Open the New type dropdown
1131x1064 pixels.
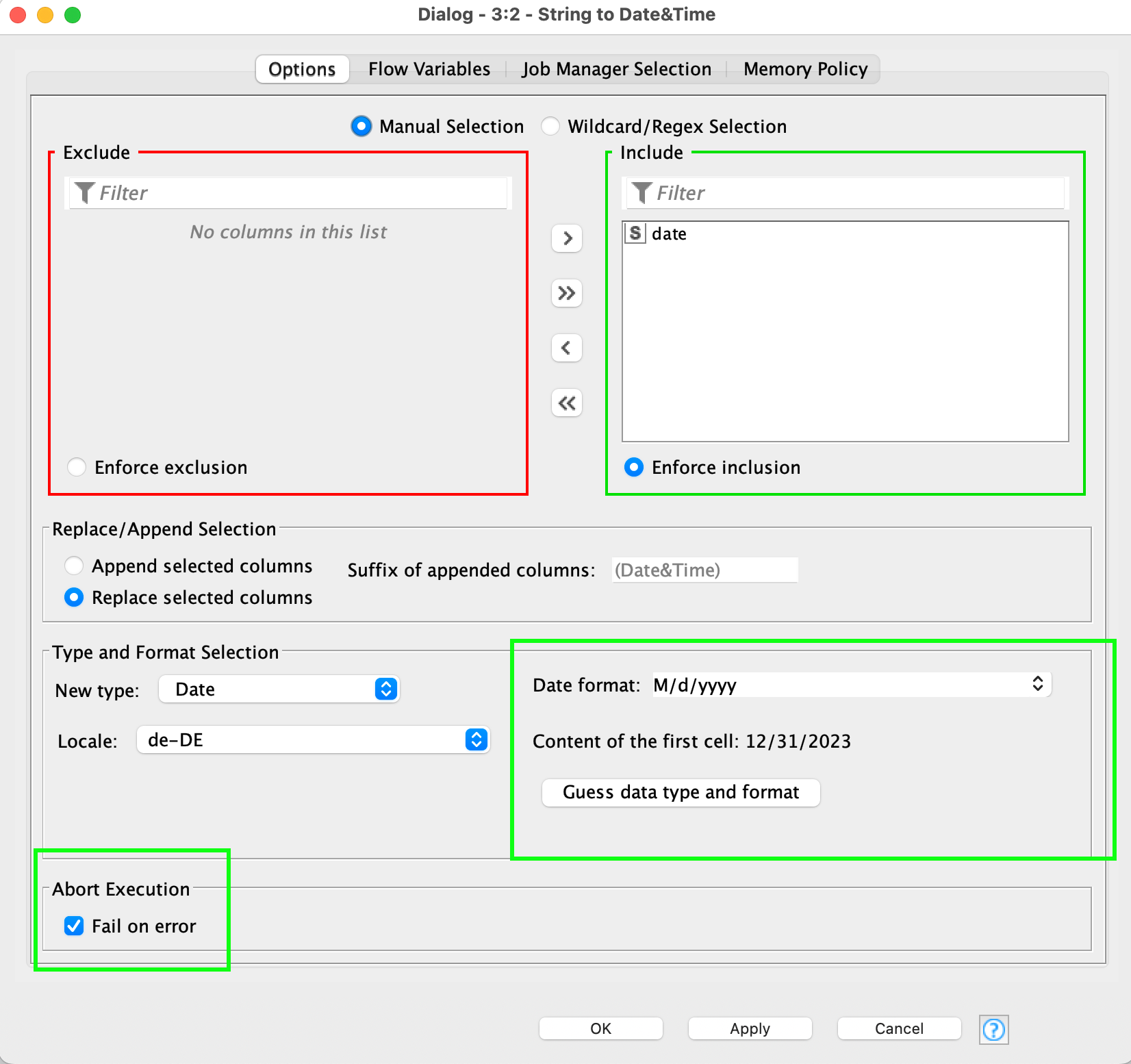point(279,689)
